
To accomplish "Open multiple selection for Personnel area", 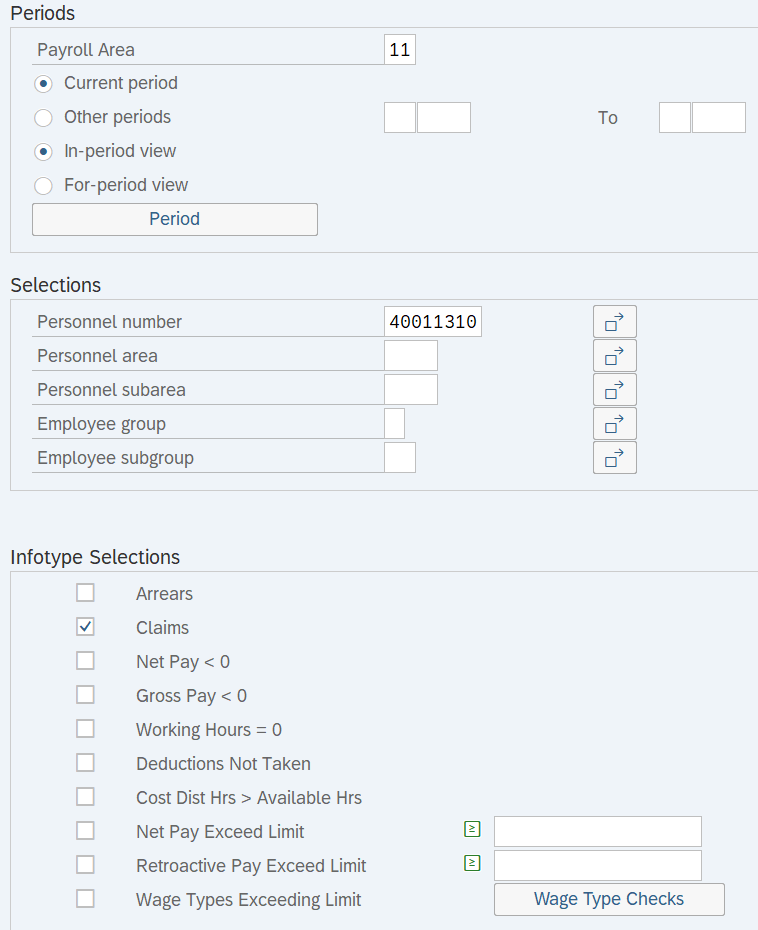I will [x=614, y=356].
